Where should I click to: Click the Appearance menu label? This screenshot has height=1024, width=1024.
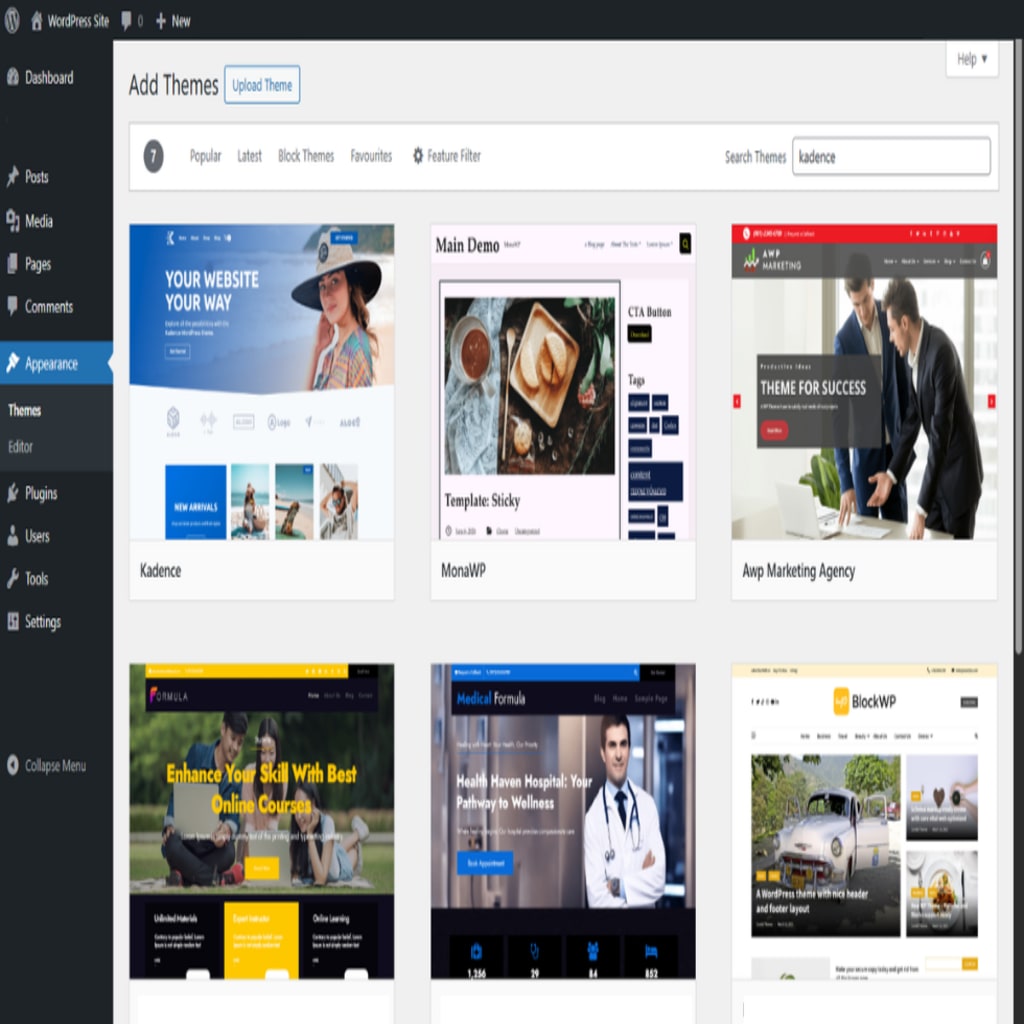pos(52,364)
